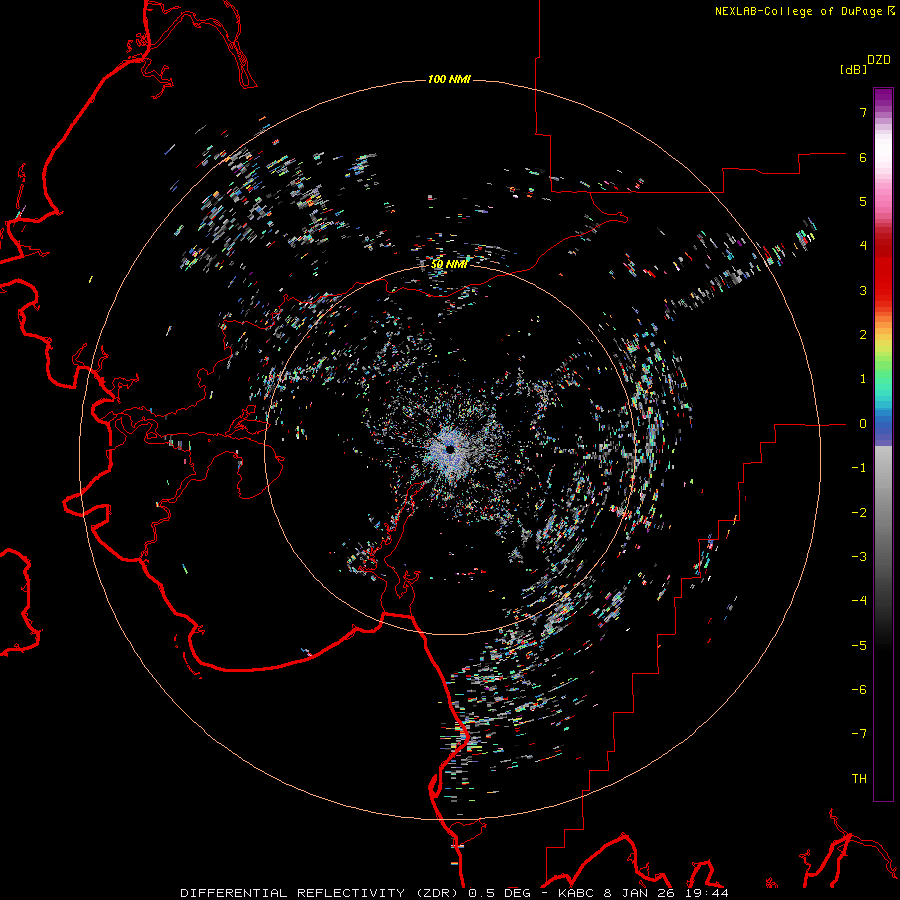Click the 3 value on color scale

click(863, 290)
